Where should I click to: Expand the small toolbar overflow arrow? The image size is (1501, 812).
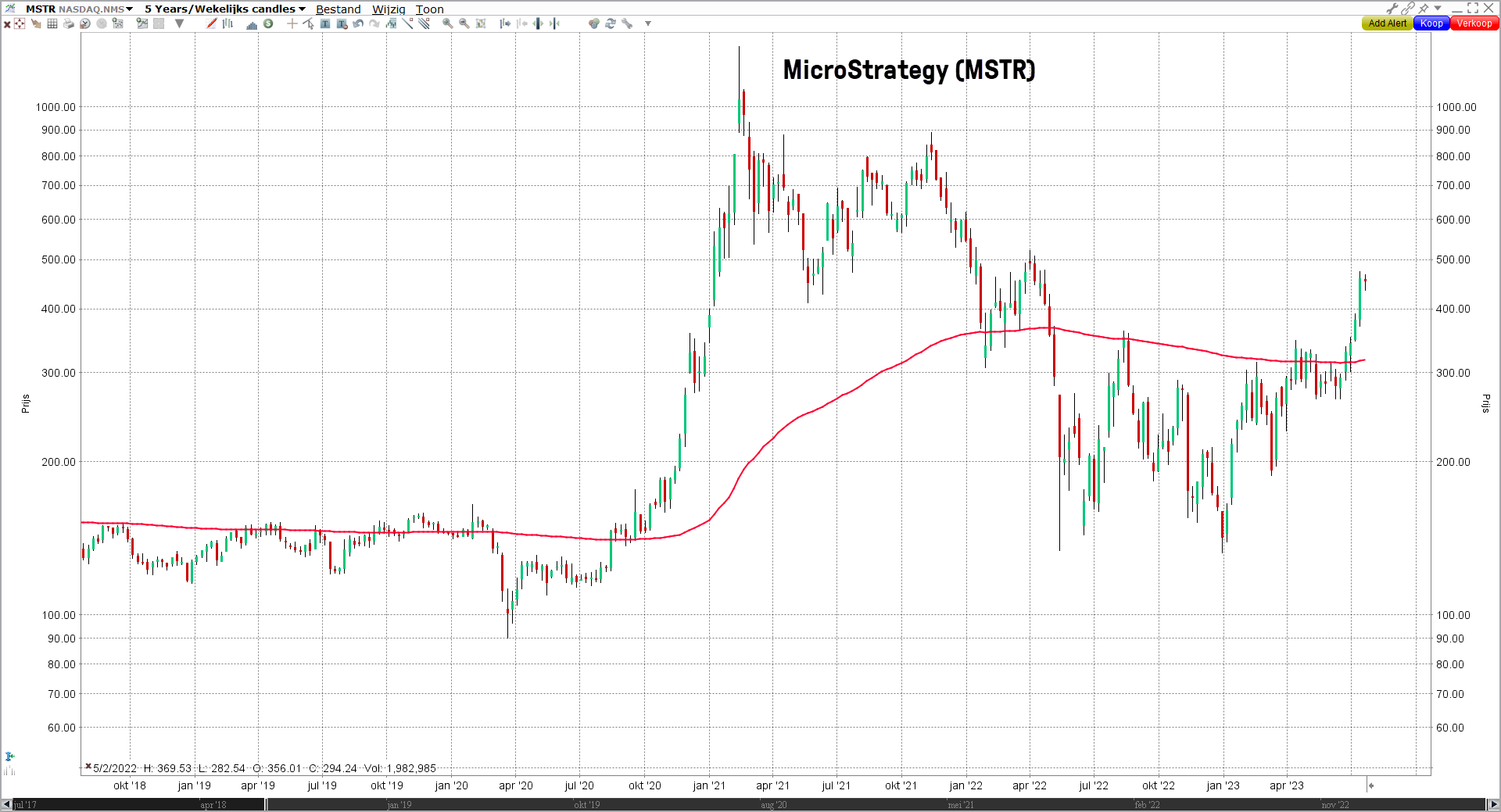click(x=648, y=23)
